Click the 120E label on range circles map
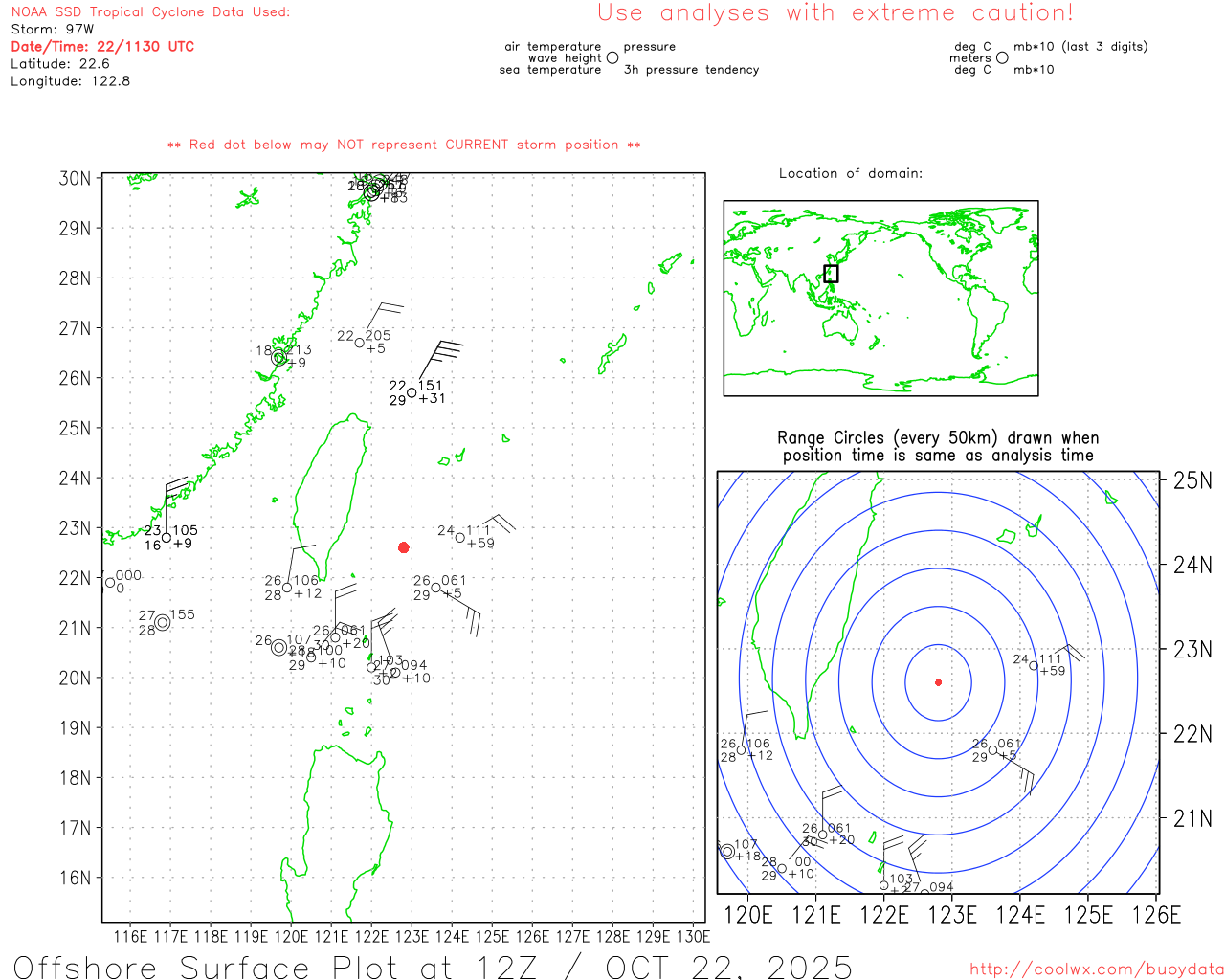 [748, 915]
